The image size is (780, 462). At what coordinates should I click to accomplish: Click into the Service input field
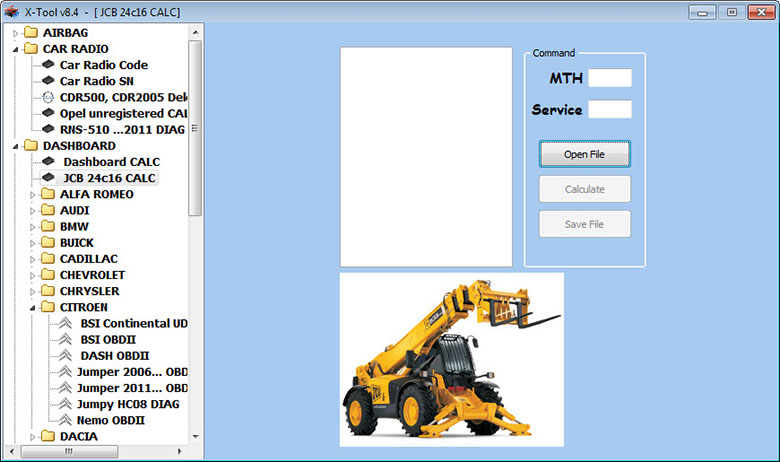pos(609,110)
